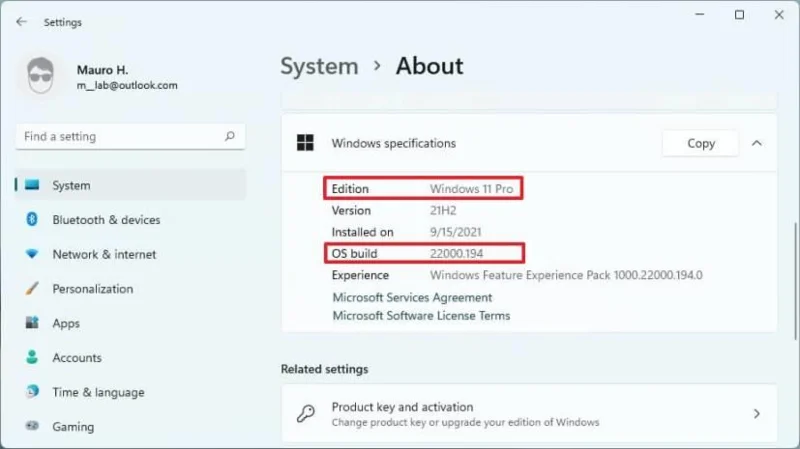Click the Find a setting search box
Image resolution: width=800 pixels, height=449 pixels.
(130, 136)
